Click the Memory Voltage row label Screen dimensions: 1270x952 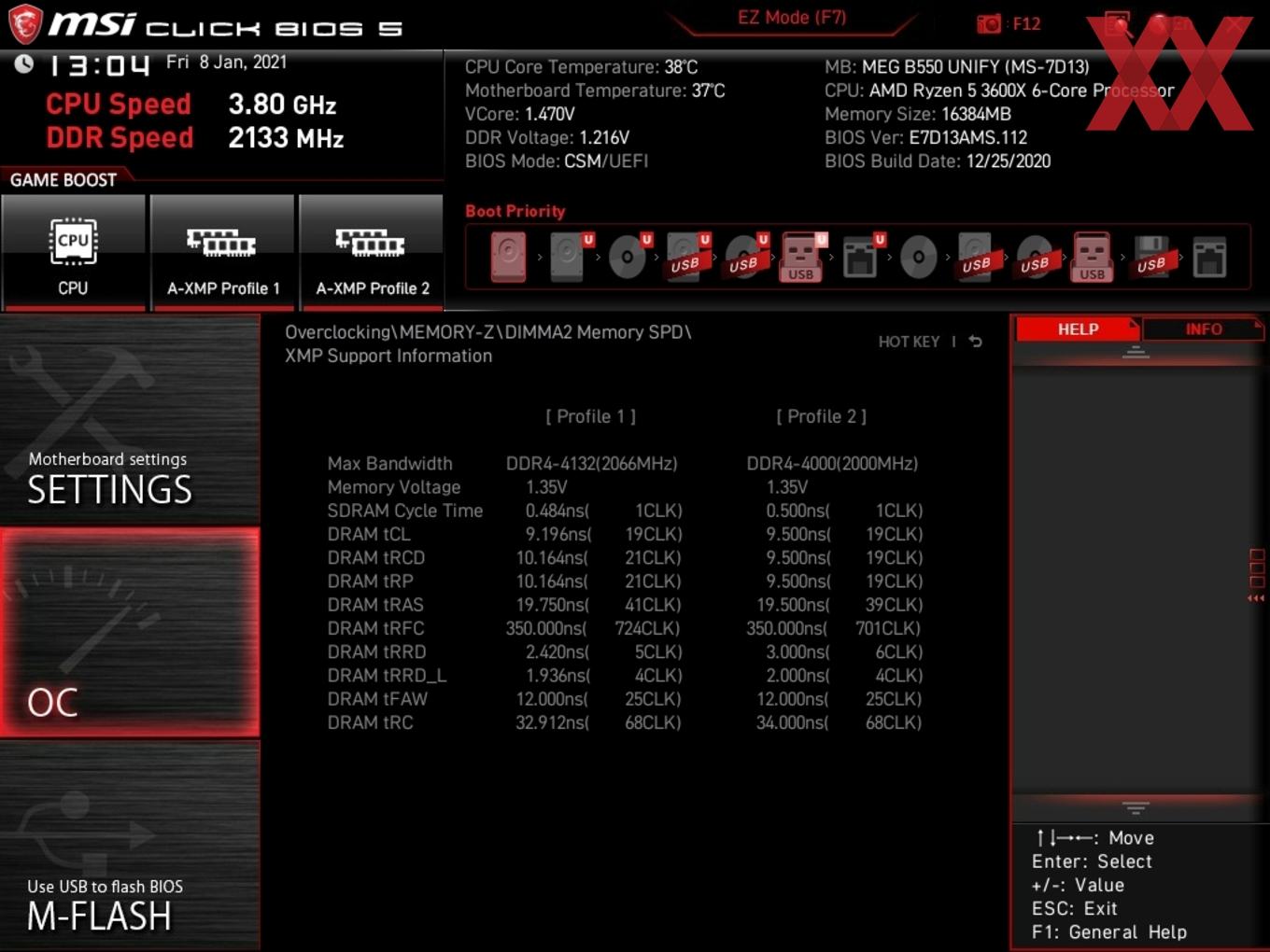point(394,487)
